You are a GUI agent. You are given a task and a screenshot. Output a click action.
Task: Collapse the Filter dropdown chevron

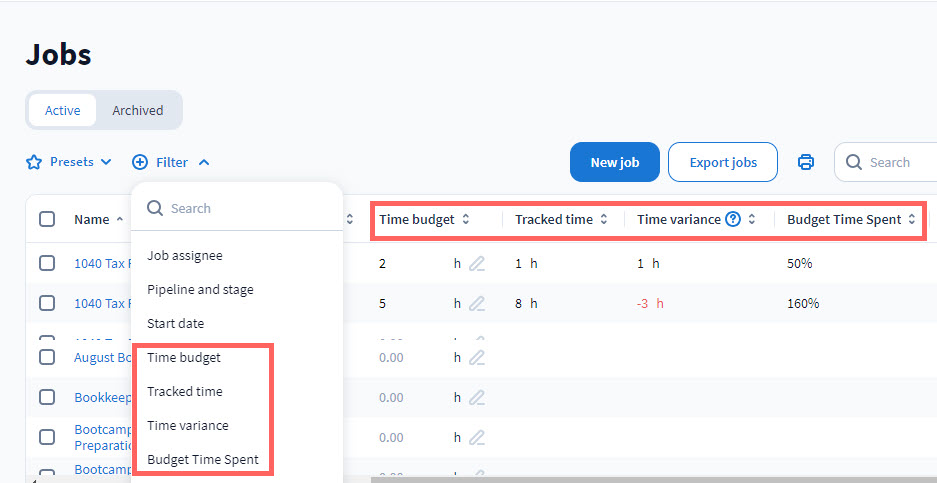pyautogui.click(x=204, y=162)
